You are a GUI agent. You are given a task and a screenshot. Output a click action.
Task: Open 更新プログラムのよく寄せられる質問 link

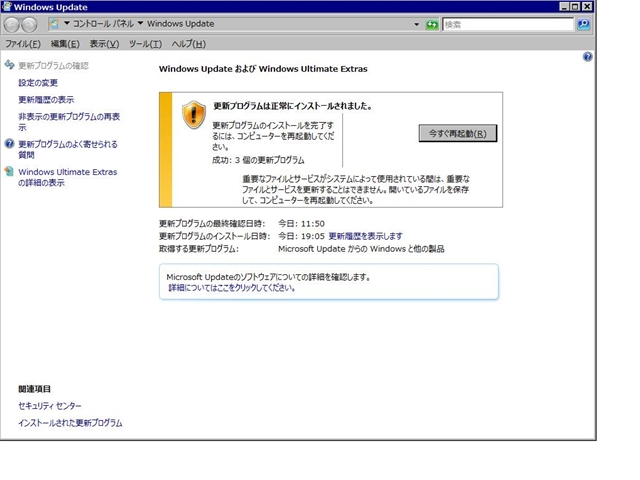pyautogui.click(x=68, y=149)
